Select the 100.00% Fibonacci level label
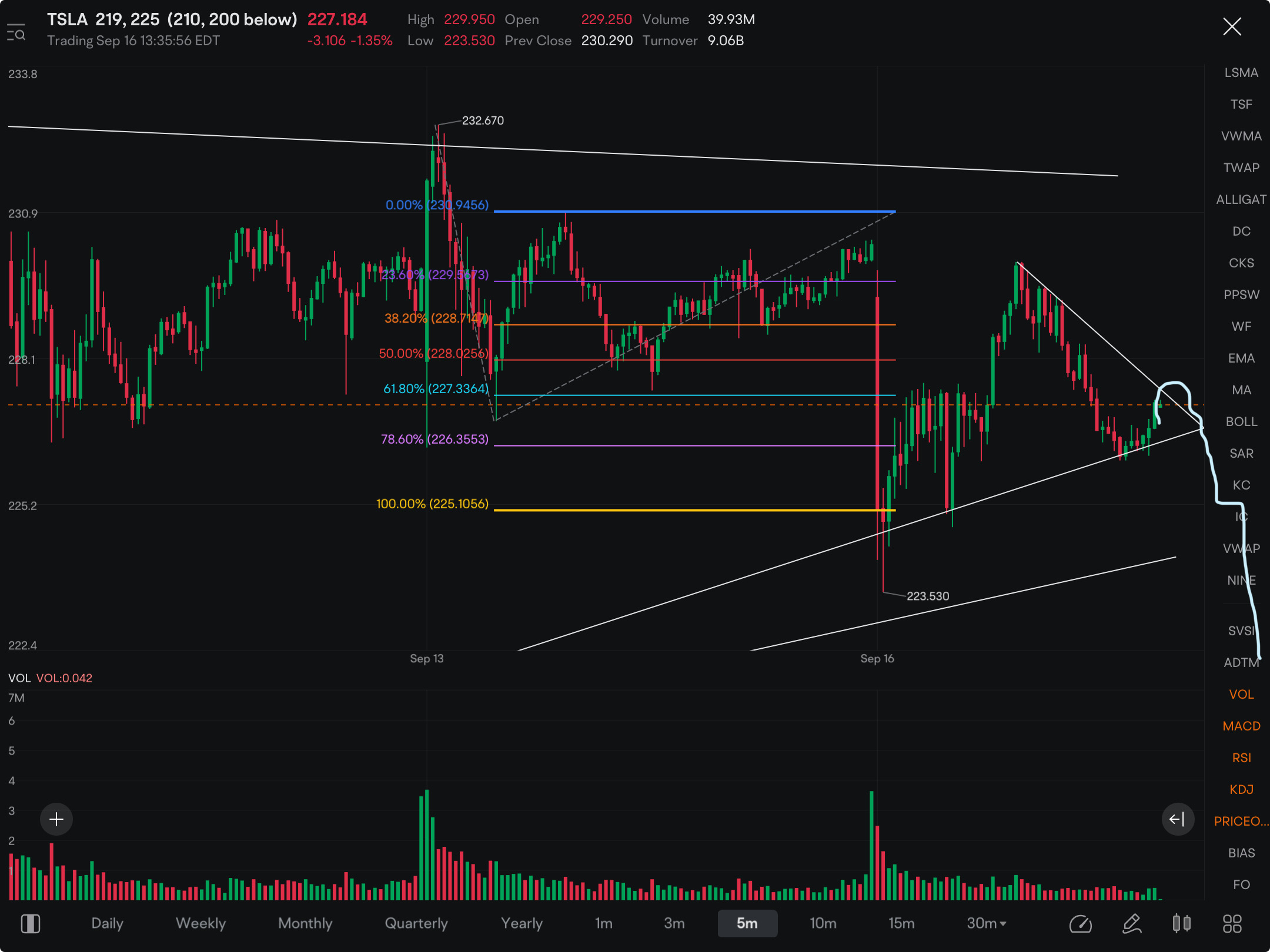The height and width of the screenshot is (952, 1270). [x=432, y=504]
